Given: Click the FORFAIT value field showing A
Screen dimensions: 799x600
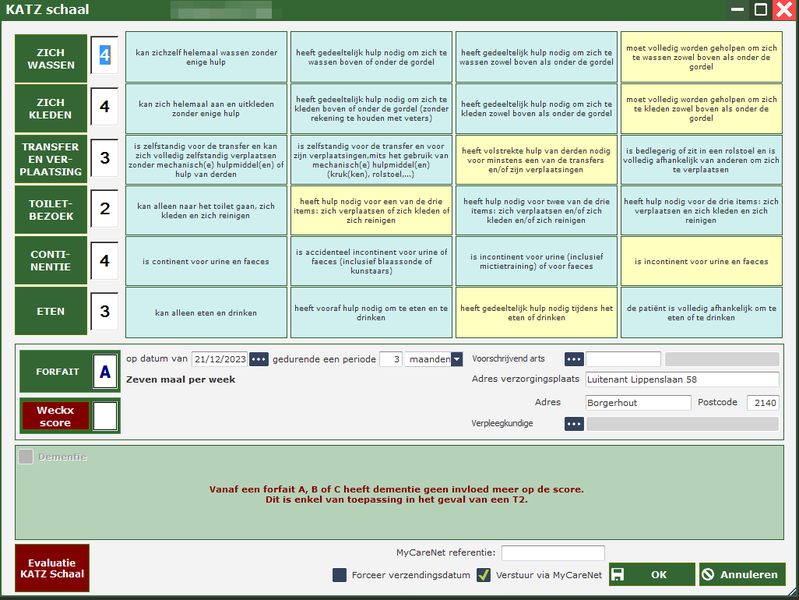Looking at the screenshot, I should (x=105, y=372).
